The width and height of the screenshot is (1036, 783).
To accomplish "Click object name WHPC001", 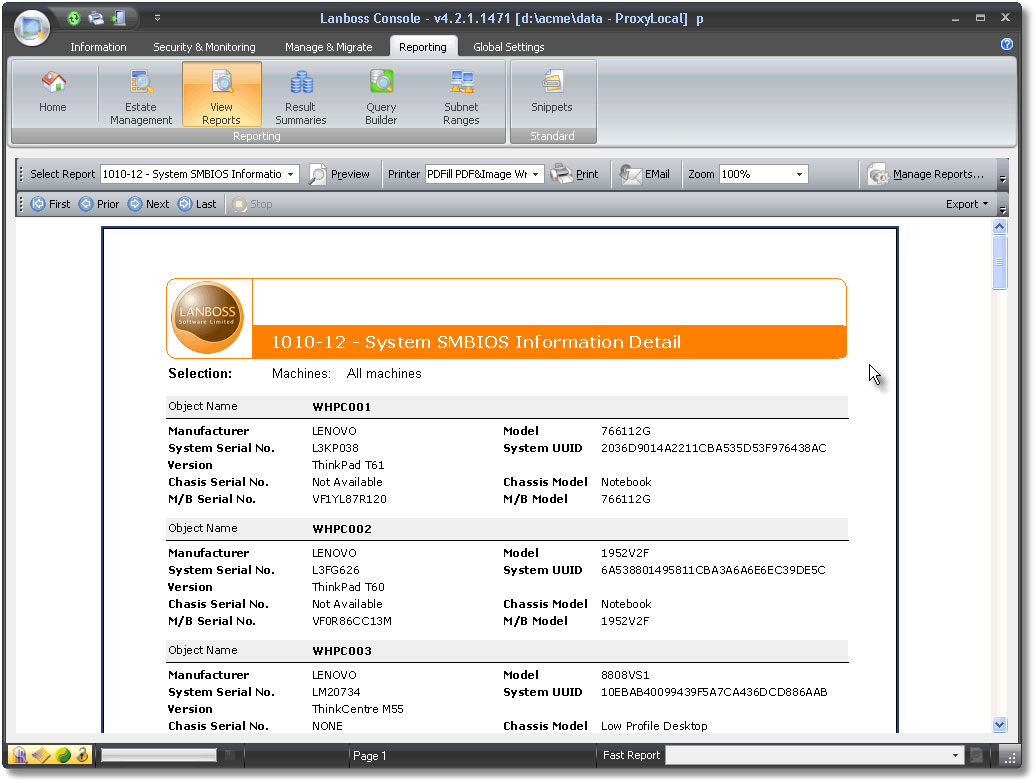I will tap(342, 407).
